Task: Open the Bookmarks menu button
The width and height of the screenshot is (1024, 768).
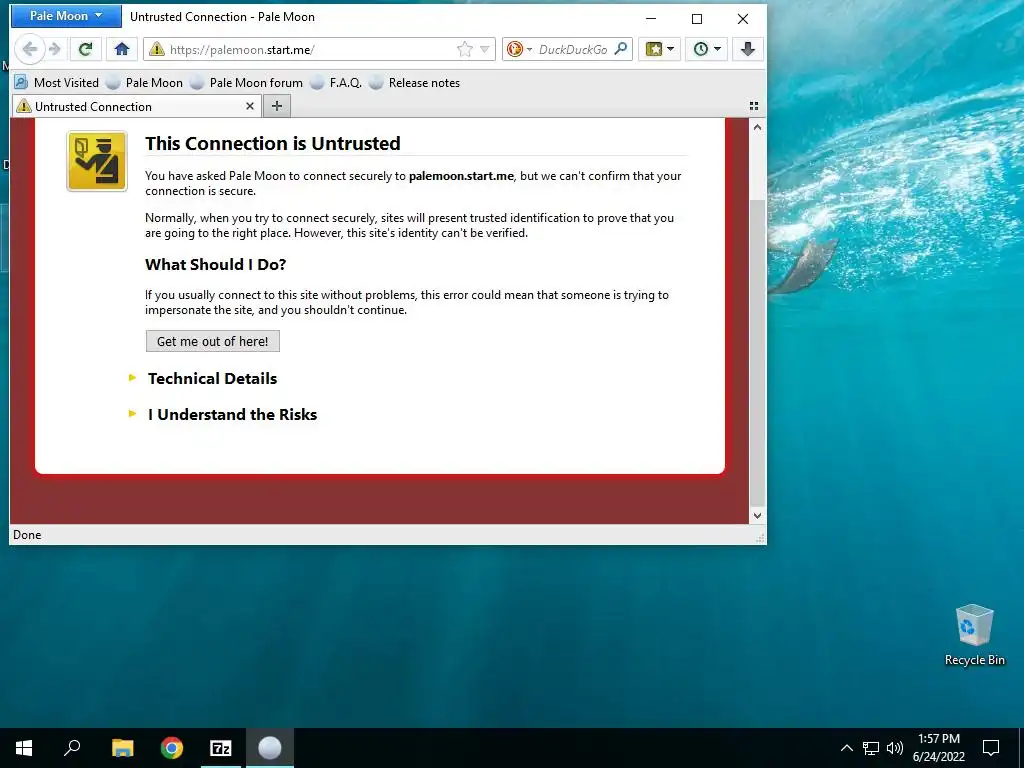Action: (660, 49)
